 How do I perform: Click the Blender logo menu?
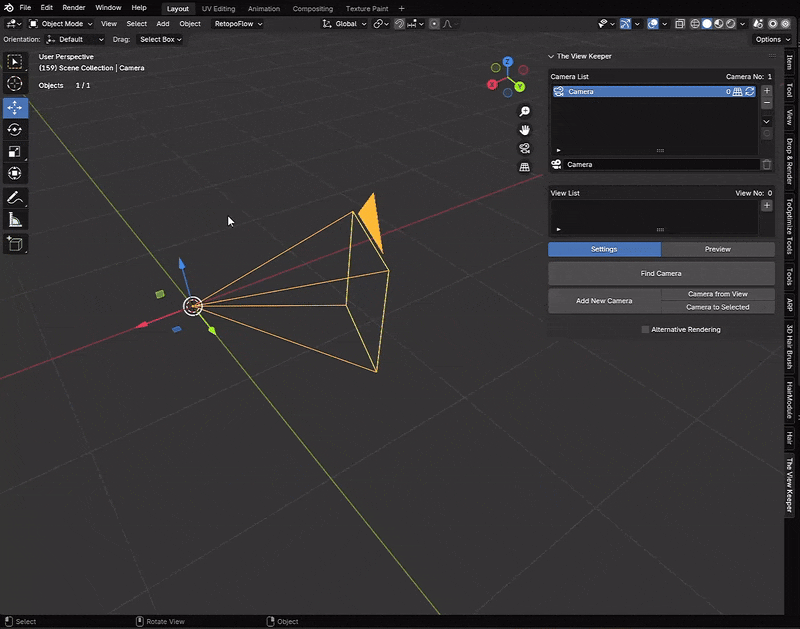8,8
